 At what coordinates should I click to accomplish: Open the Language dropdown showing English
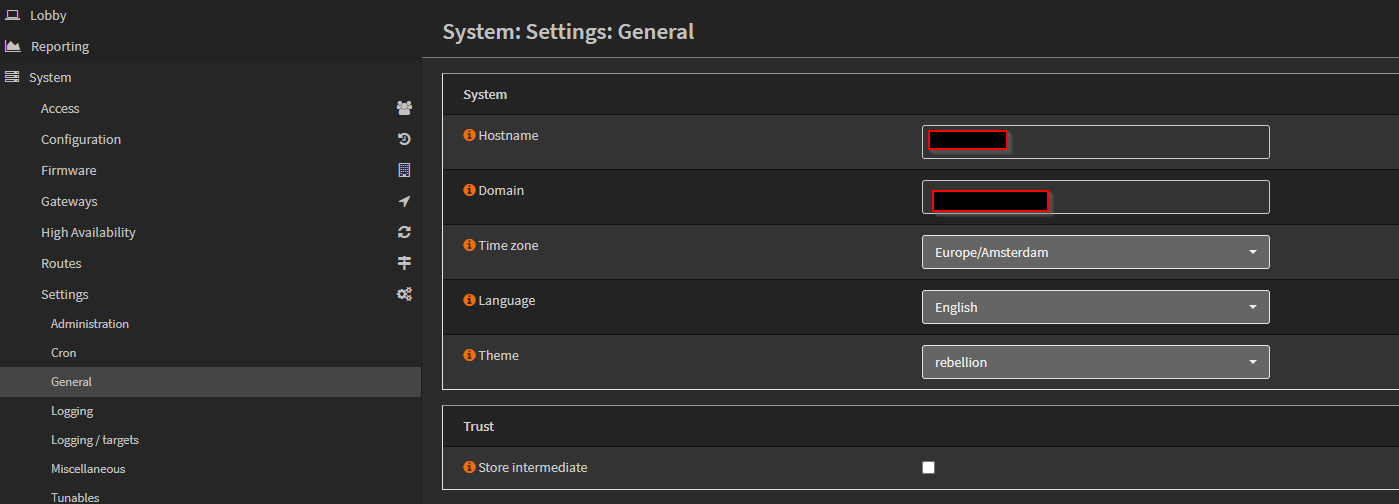click(1095, 307)
